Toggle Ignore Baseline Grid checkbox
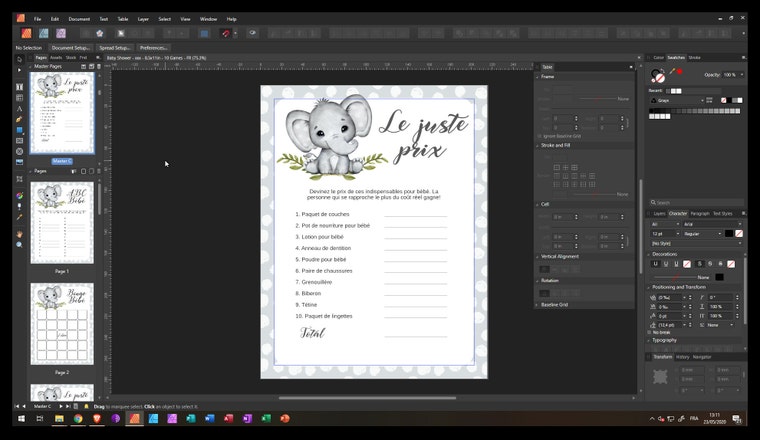 539,136
